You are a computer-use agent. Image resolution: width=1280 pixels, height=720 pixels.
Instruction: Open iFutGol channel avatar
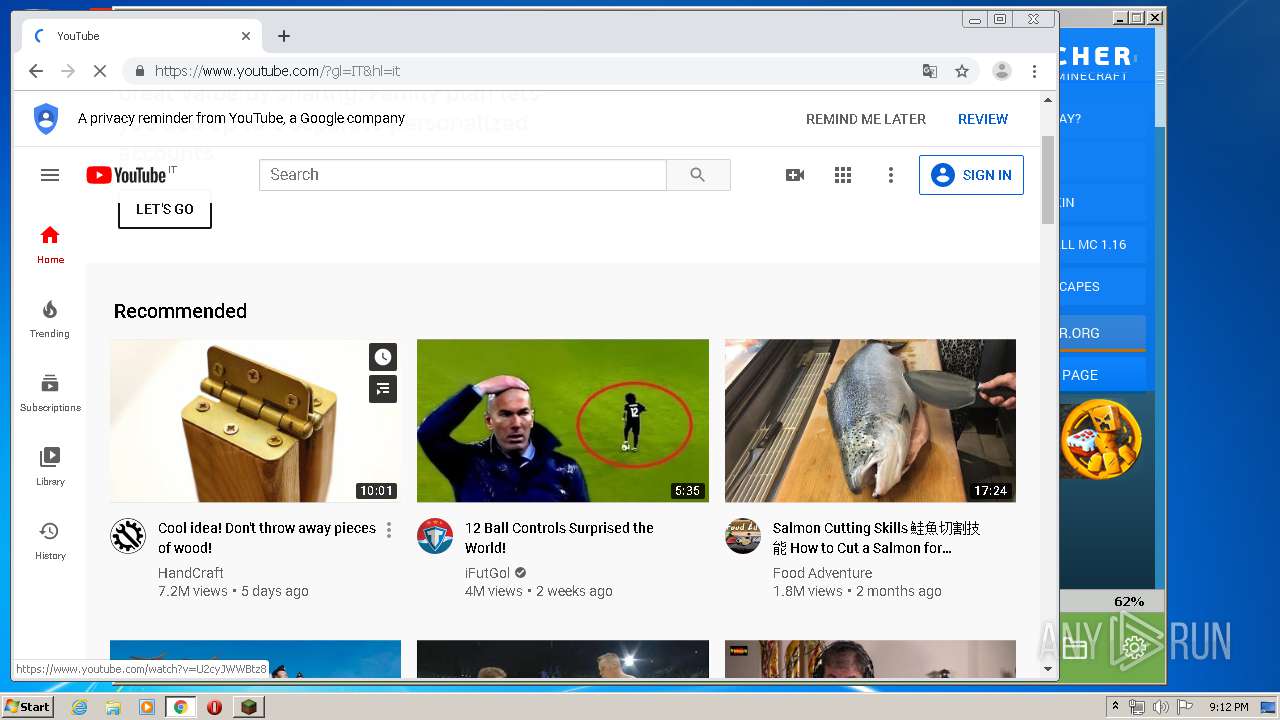(x=435, y=536)
